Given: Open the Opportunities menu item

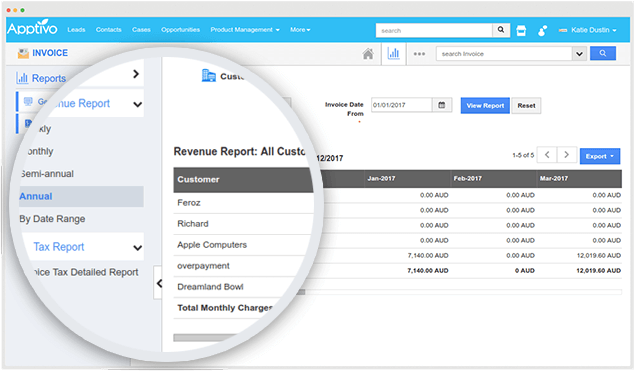Looking at the screenshot, I should pos(180,30).
